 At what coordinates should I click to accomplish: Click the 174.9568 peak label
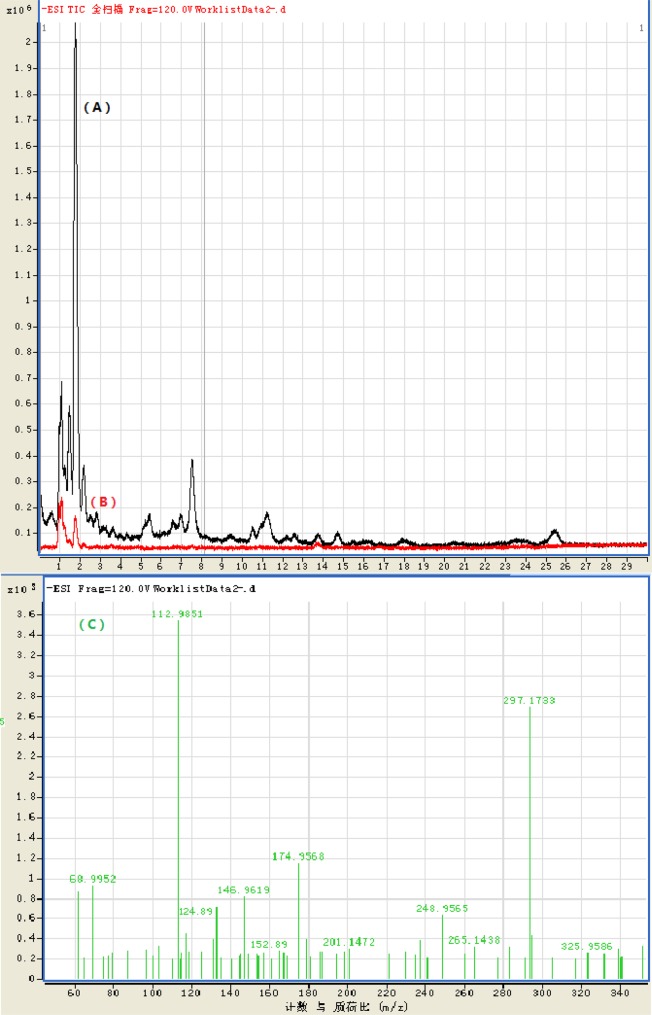[x=298, y=856]
